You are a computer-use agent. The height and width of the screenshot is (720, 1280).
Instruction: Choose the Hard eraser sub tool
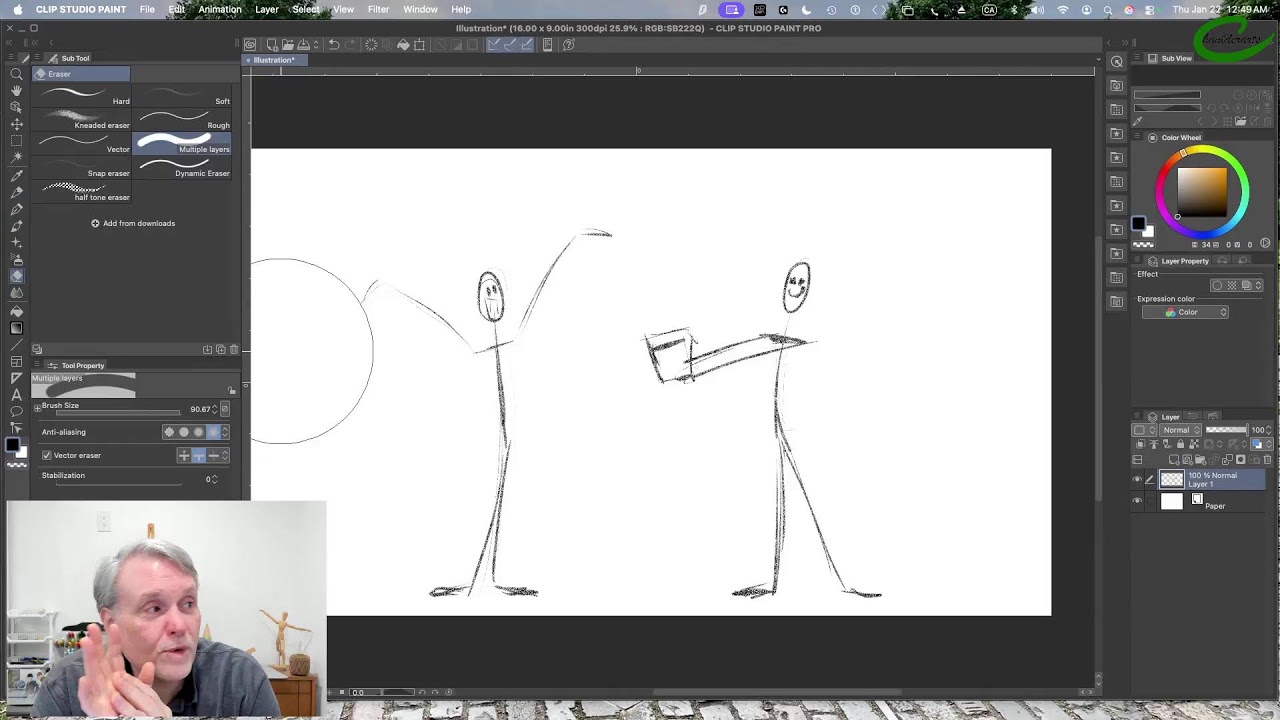click(x=83, y=95)
